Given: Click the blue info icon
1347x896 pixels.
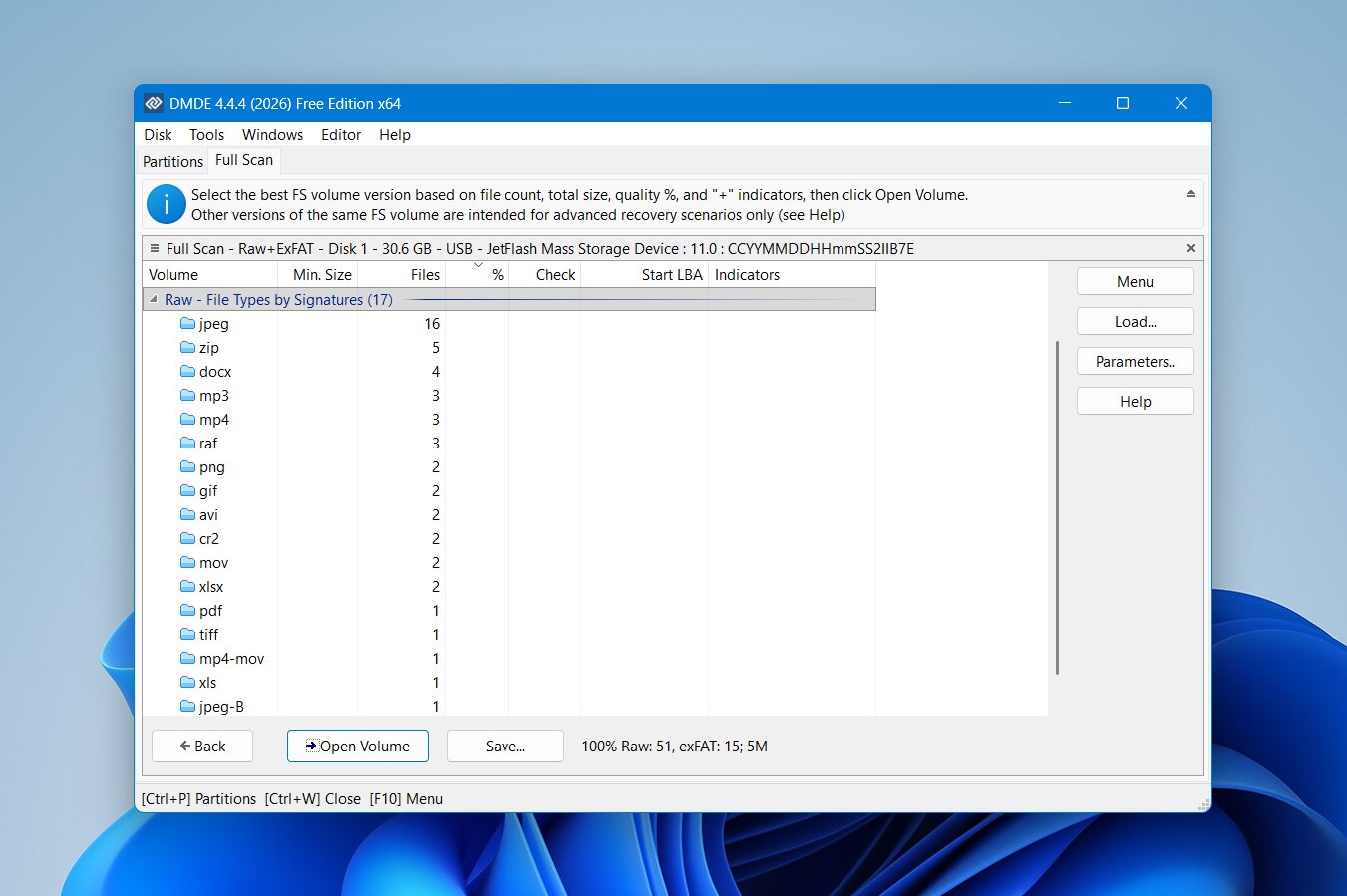Looking at the screenshot, I should coord(166,204).
